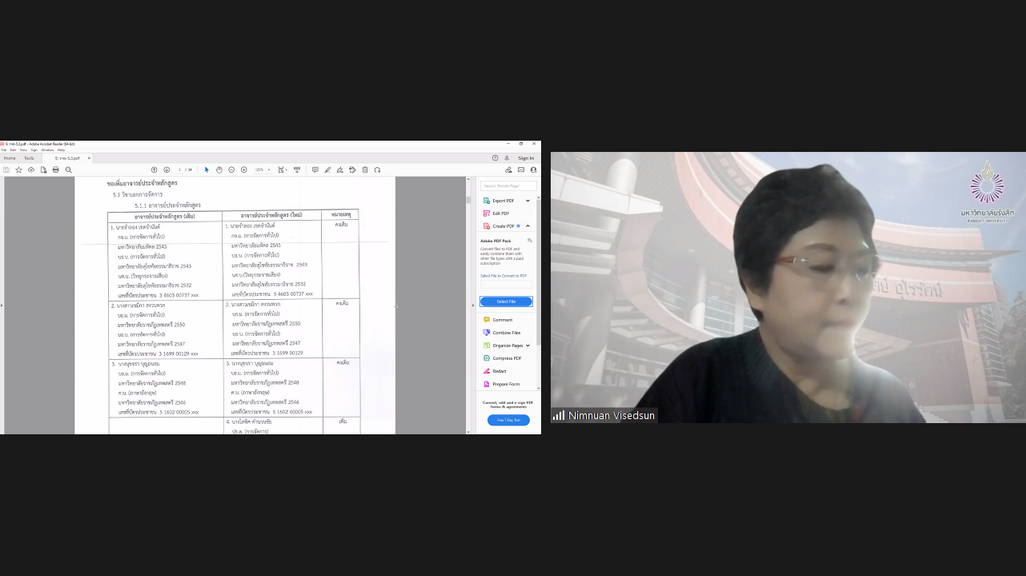Open the Export PDF tool
This screenshot has height=576, width=1026.
click(503, 200)
